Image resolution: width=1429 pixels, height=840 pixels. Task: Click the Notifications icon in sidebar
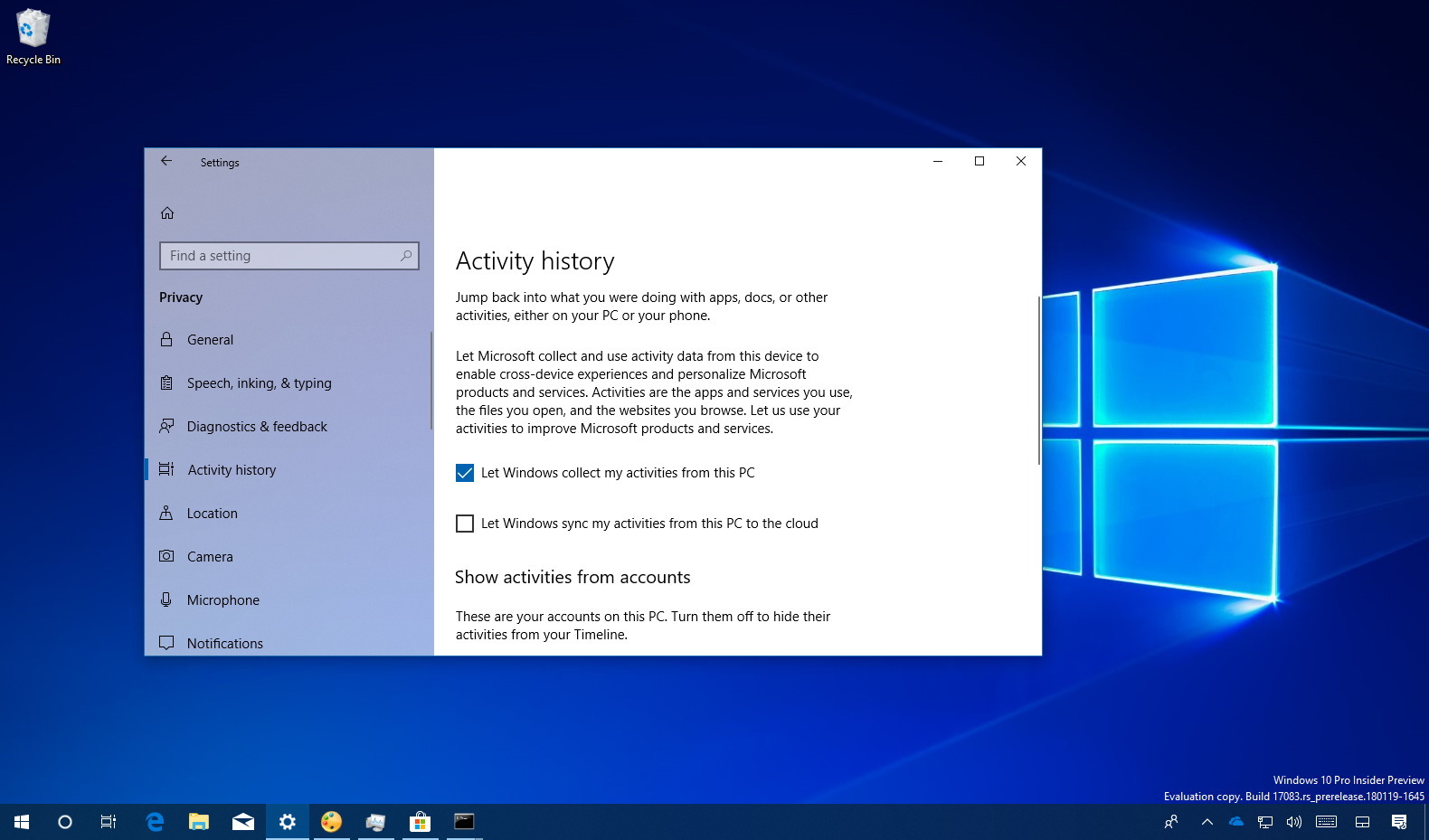tap(166, 643)
